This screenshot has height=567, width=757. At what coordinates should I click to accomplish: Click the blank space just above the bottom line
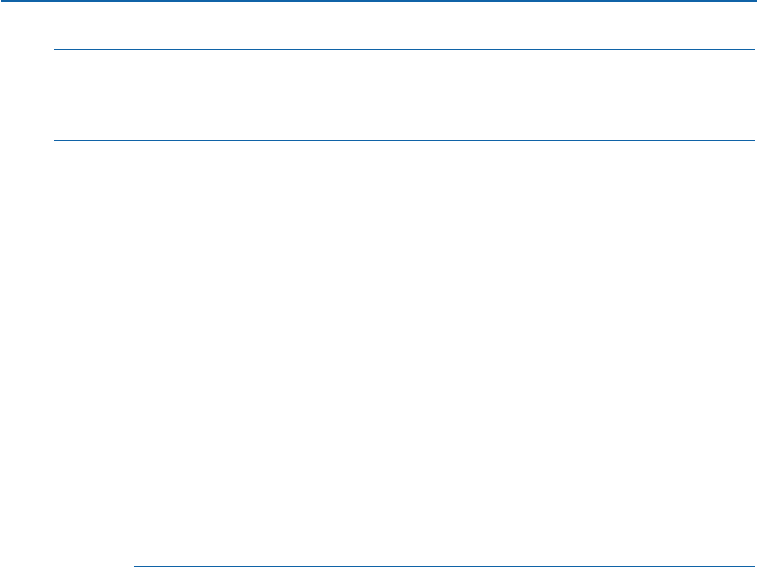(444, 548)
